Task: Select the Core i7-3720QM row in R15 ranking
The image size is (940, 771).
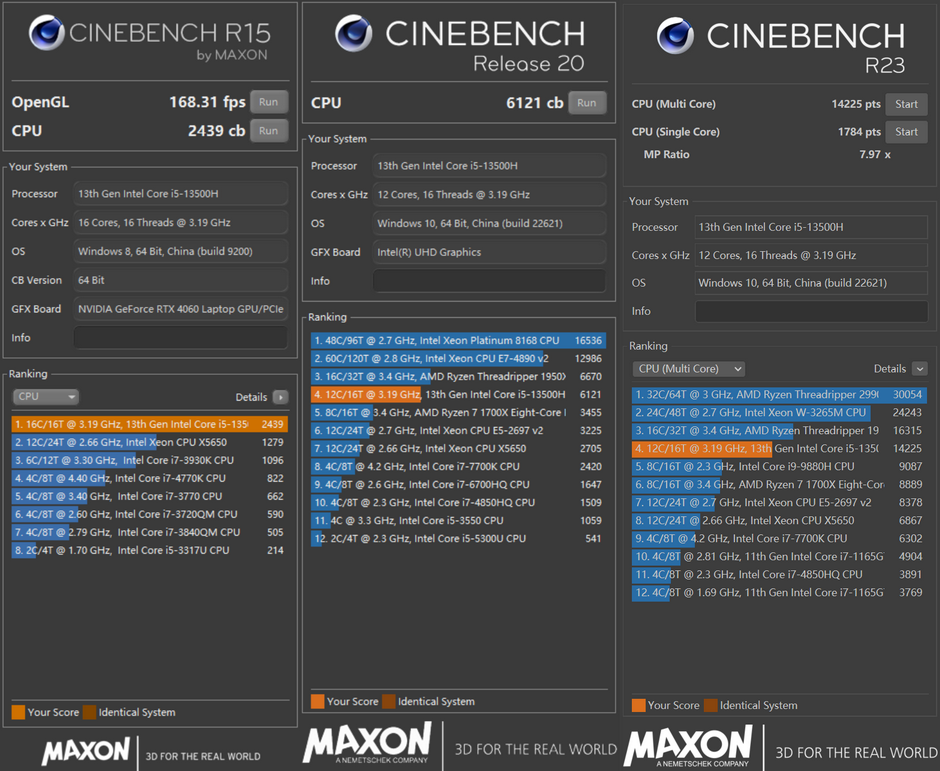Action: pyautogui.click(x=149, y=514)
